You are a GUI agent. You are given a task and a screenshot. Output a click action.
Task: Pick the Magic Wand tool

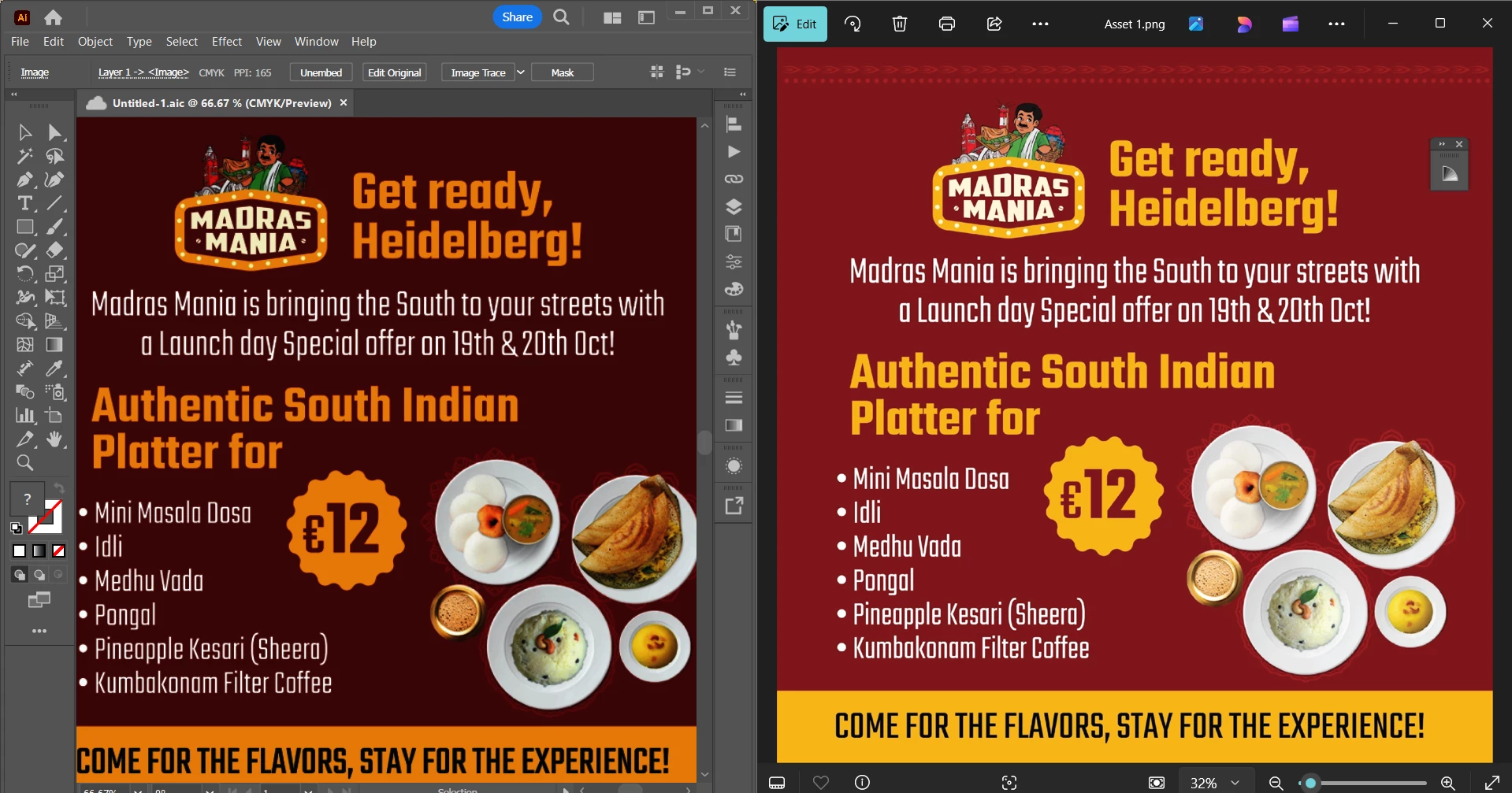point(25,156)
